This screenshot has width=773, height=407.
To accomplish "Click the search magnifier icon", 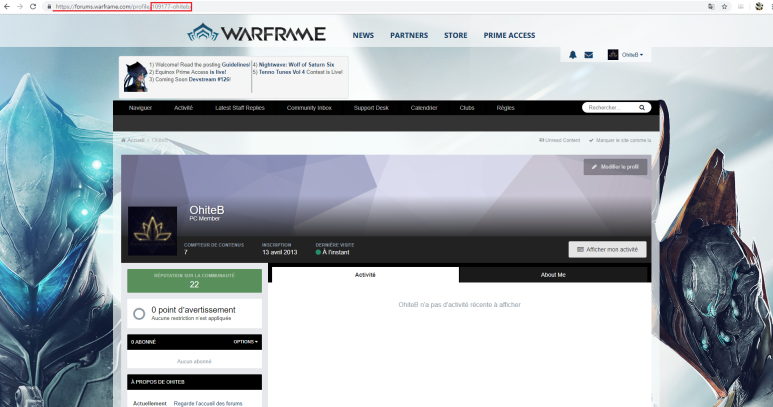I will (642, 107).
